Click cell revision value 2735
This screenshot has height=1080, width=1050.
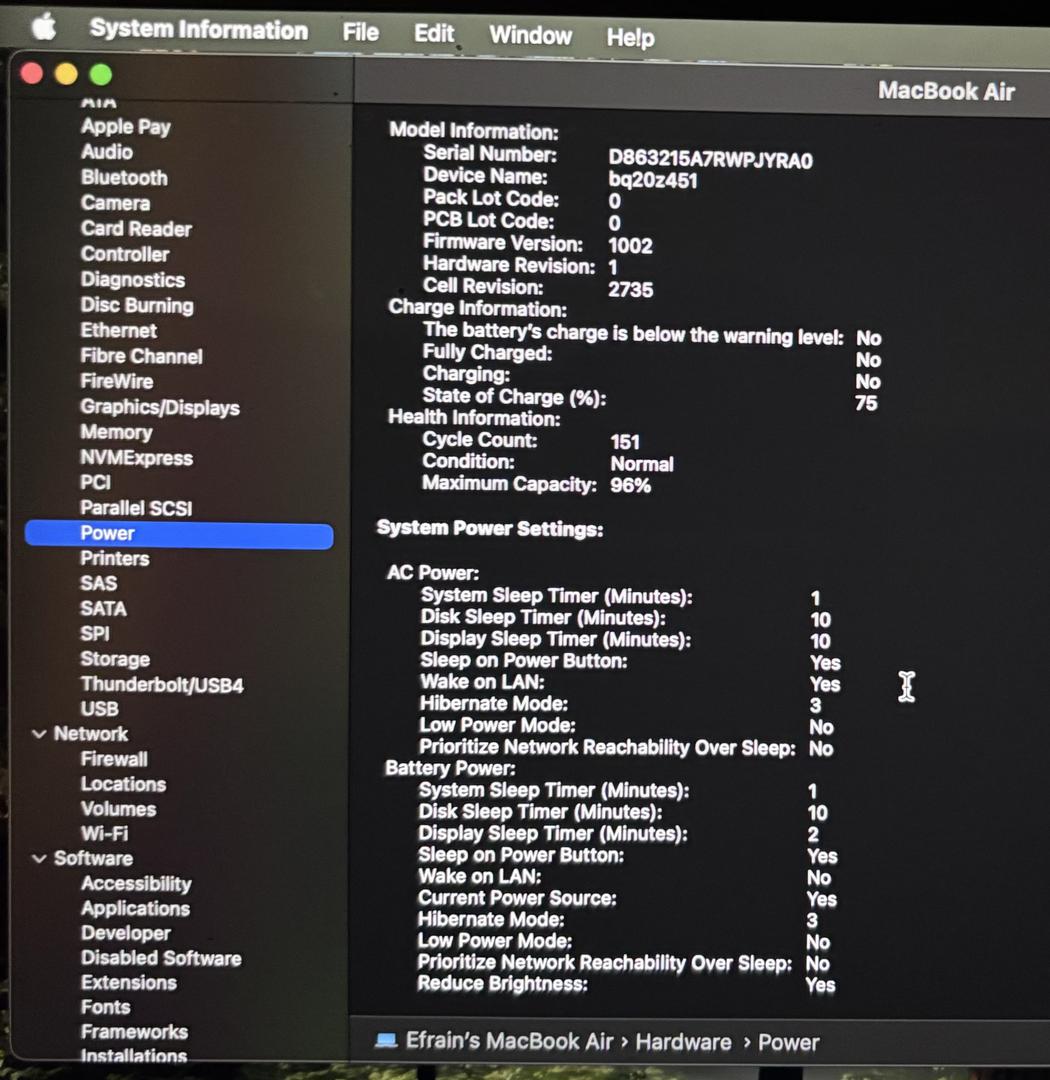(630, 289)
